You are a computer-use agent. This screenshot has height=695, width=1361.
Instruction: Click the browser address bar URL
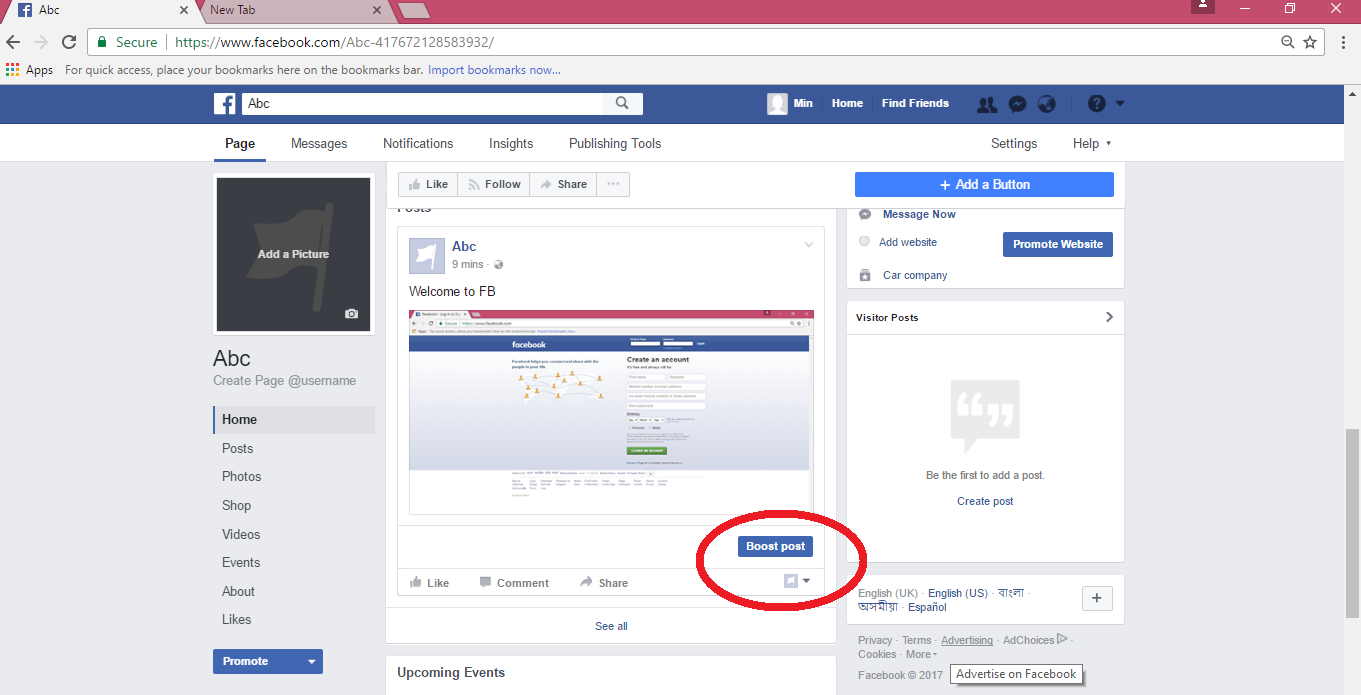coord(334,42)
